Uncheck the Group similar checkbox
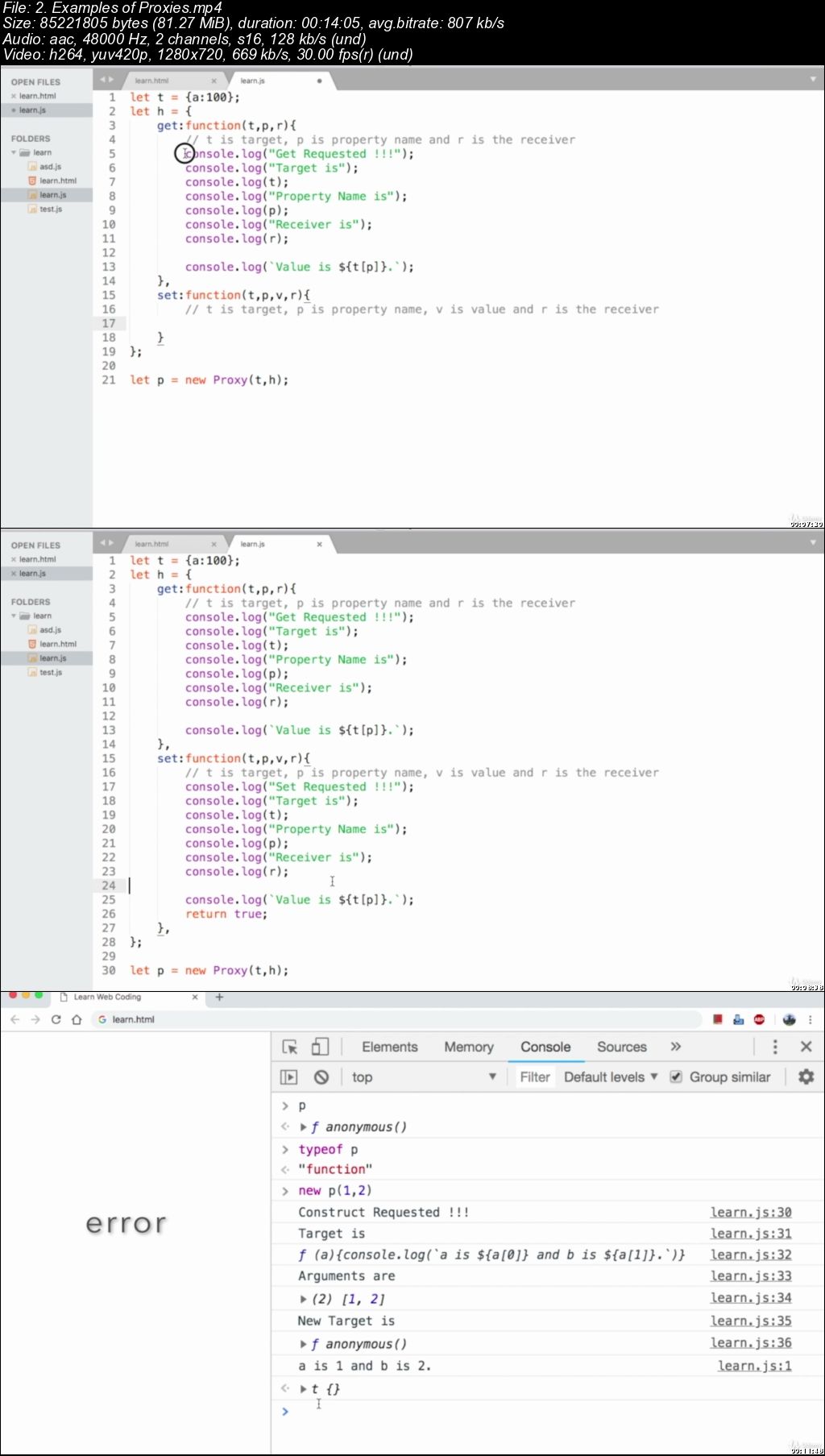The width and height of the screenshot is (825, 1456). [x=677, y=1076]
